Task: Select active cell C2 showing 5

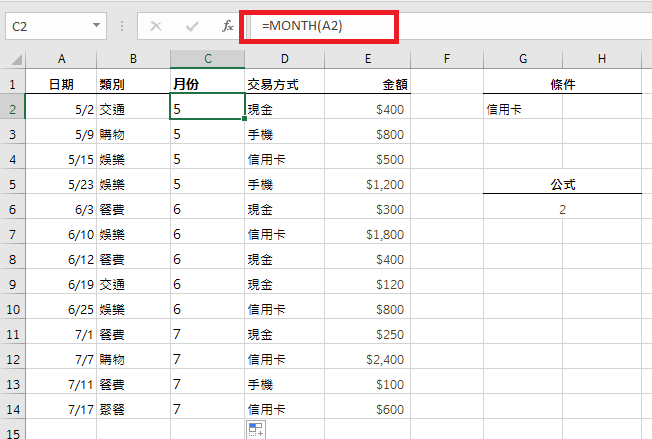Action: tap(207, 106)
